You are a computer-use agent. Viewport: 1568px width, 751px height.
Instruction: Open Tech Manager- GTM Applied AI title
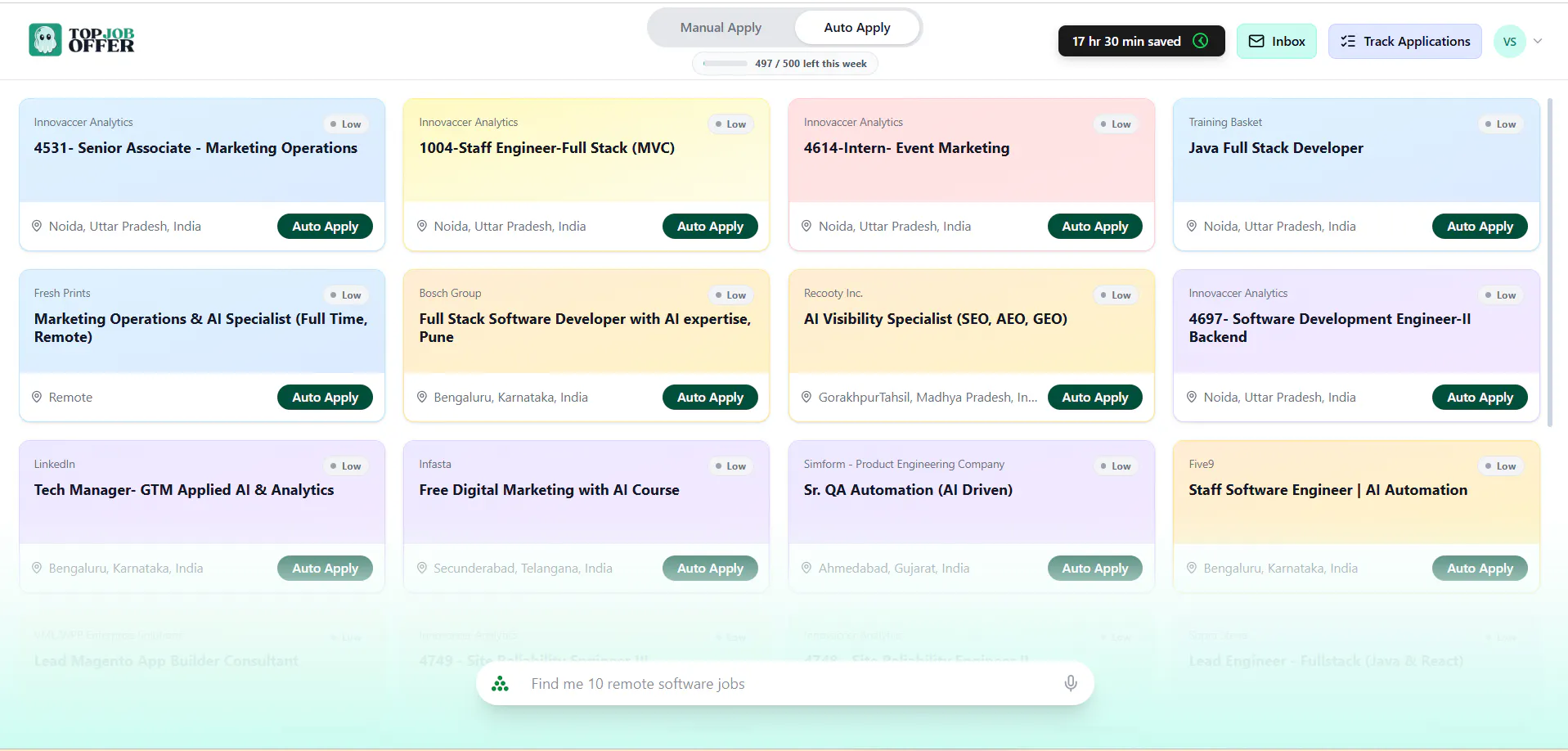184,489
